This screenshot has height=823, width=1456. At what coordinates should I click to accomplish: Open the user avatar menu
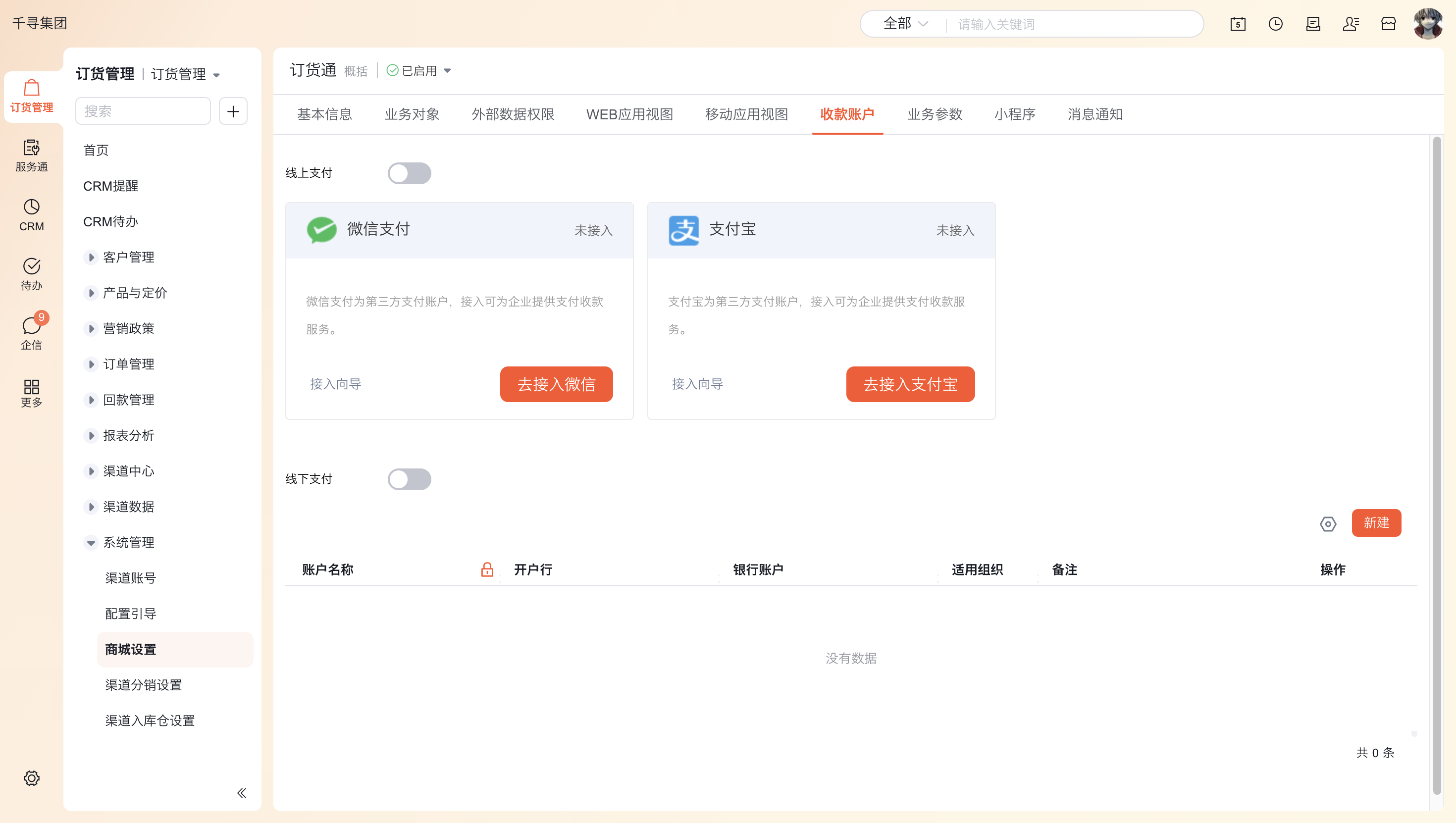[x=1428, y=24]
